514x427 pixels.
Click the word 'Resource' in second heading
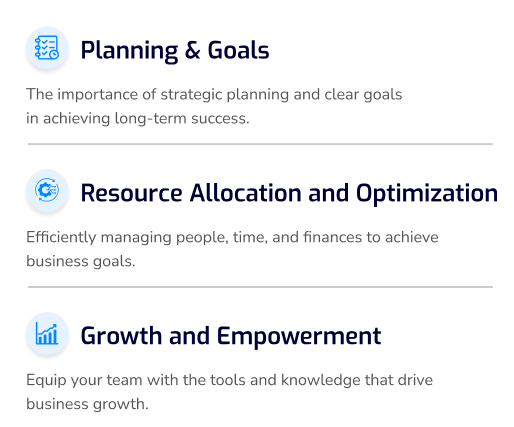click(131, 193)
